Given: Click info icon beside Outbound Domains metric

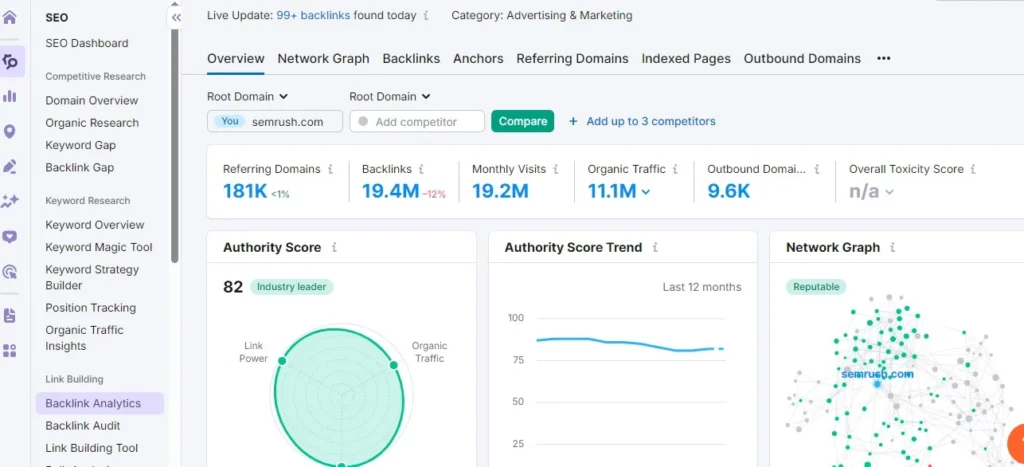Looking at the screenshot, I should pyautogui.click(x=818, y=169).
